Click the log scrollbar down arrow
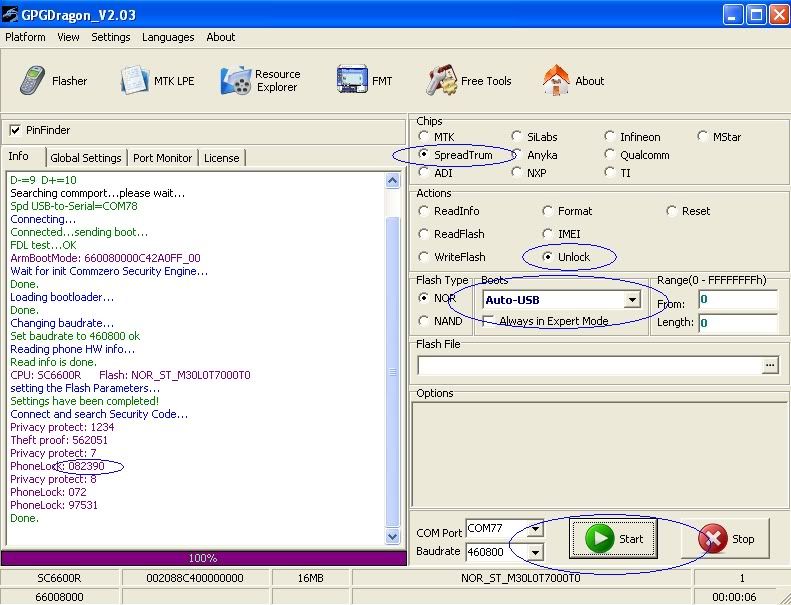The image size is (791, 605). point(392,536)
